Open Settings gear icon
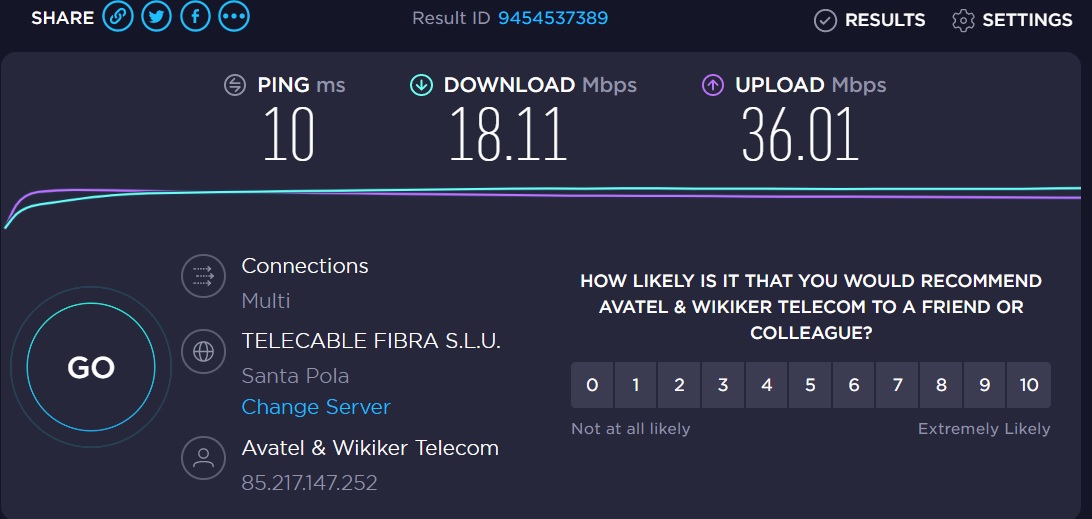1092x519 pixels. 963,20
